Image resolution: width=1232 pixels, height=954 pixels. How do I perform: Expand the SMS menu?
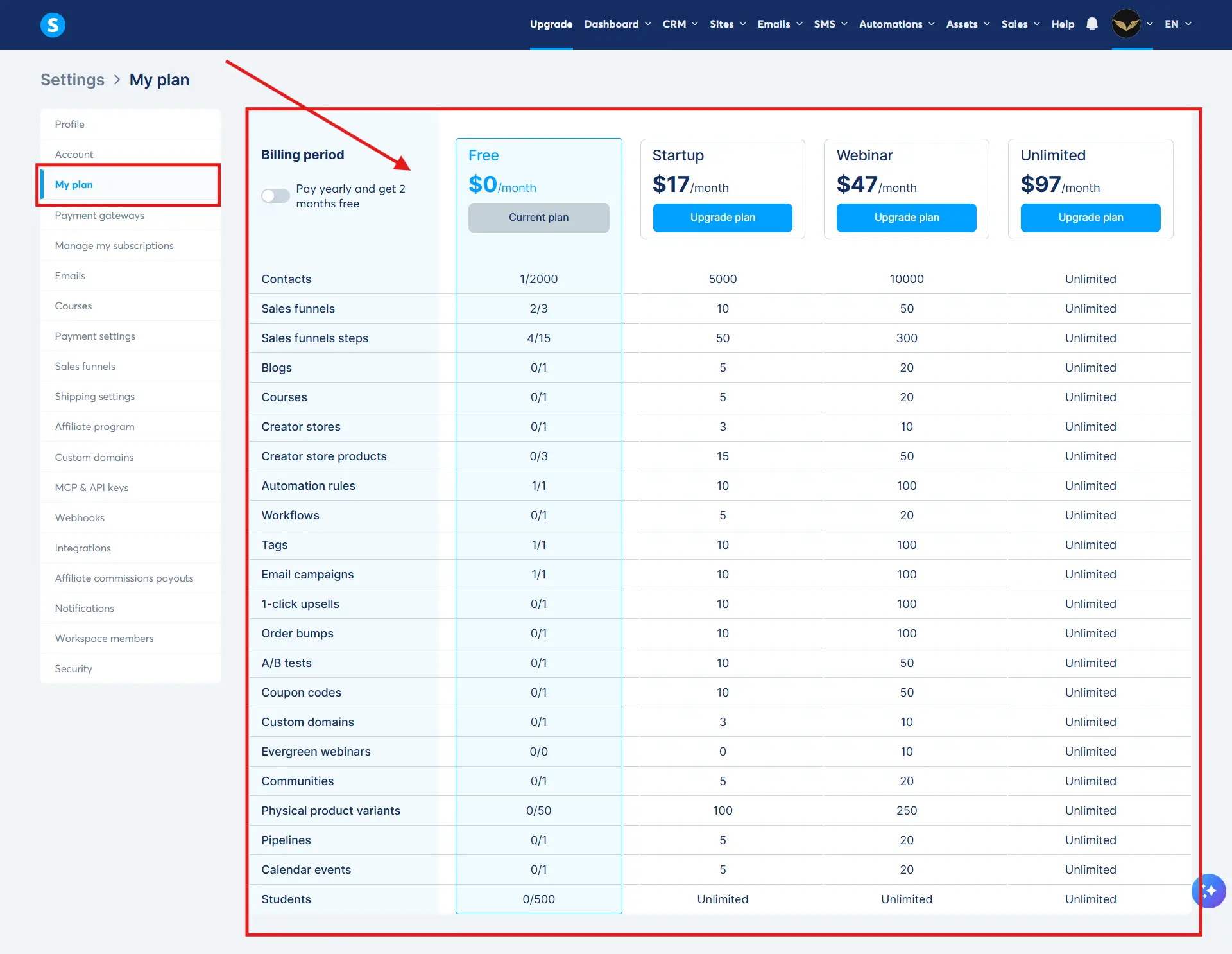coord(830,24)
